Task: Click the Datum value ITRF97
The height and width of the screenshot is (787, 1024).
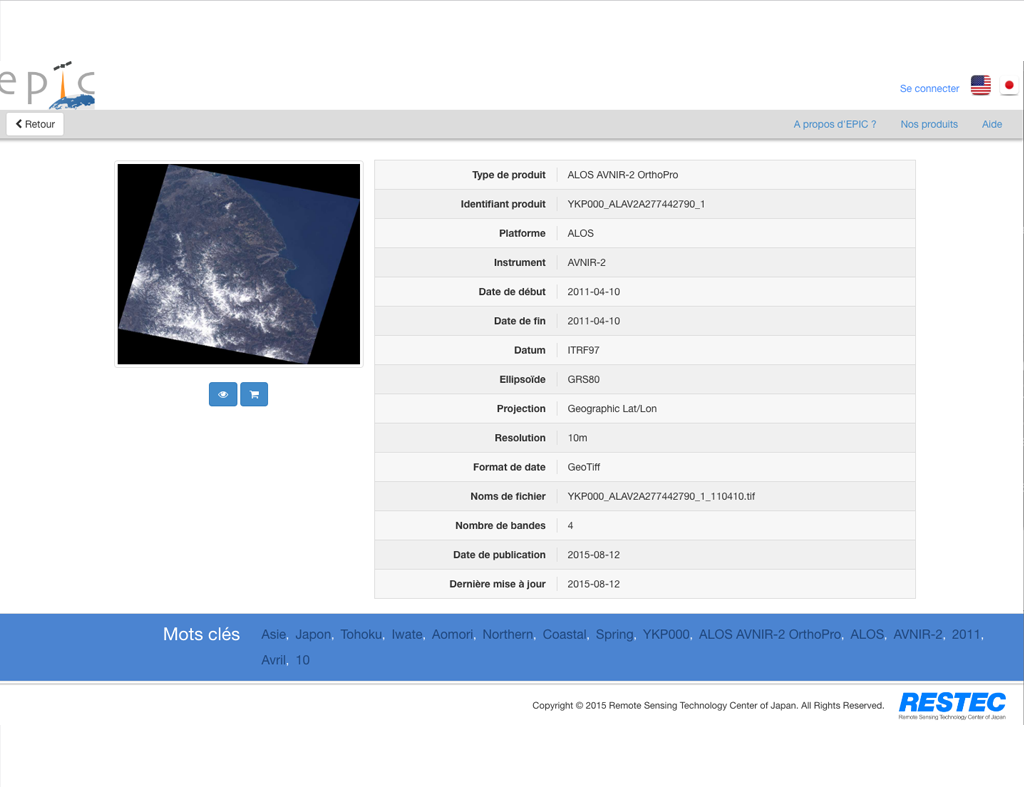Action: [583, 350]
